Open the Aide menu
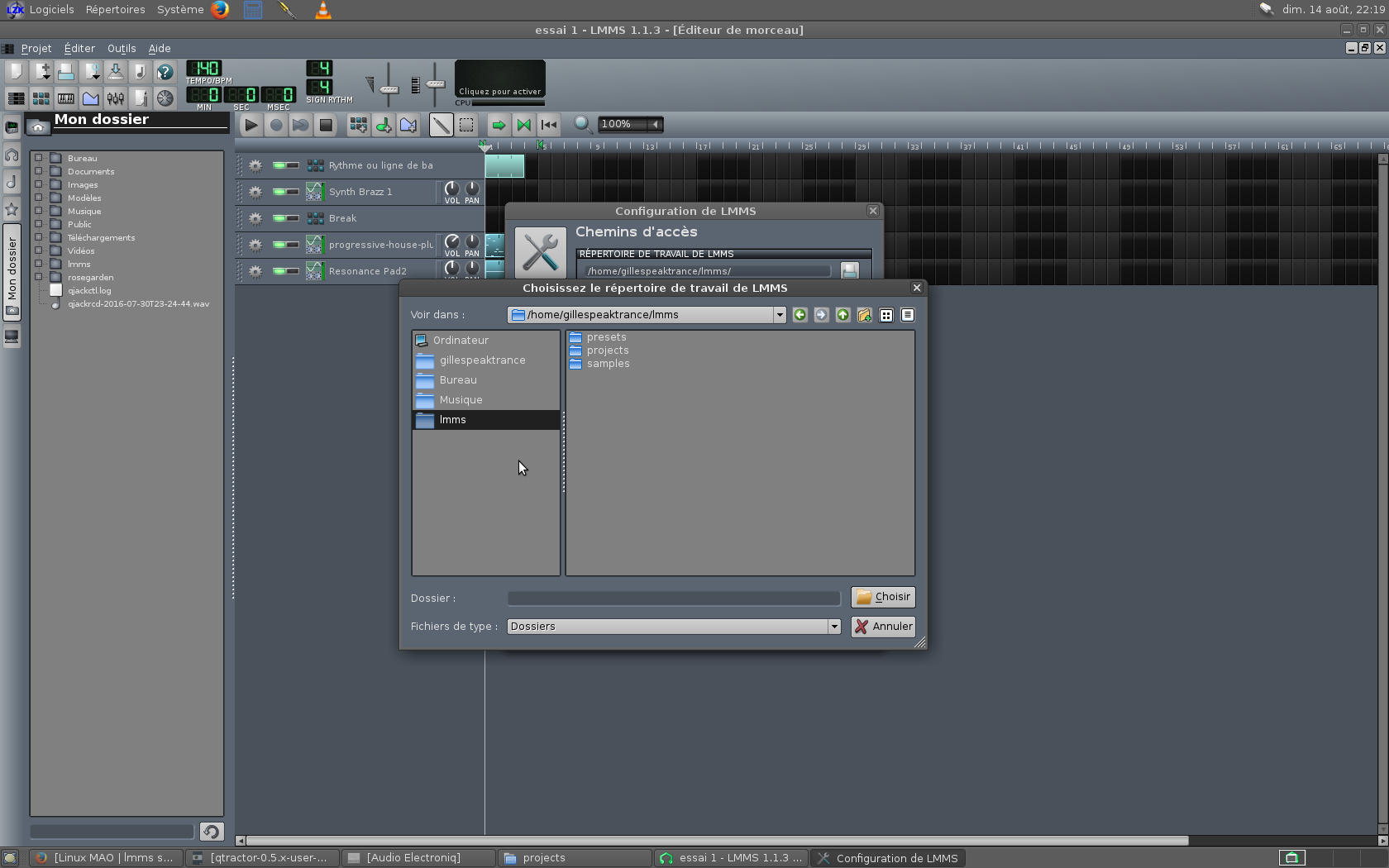Image resolution: width=1389 pixels, height=868 pixels. coord(160,49)
